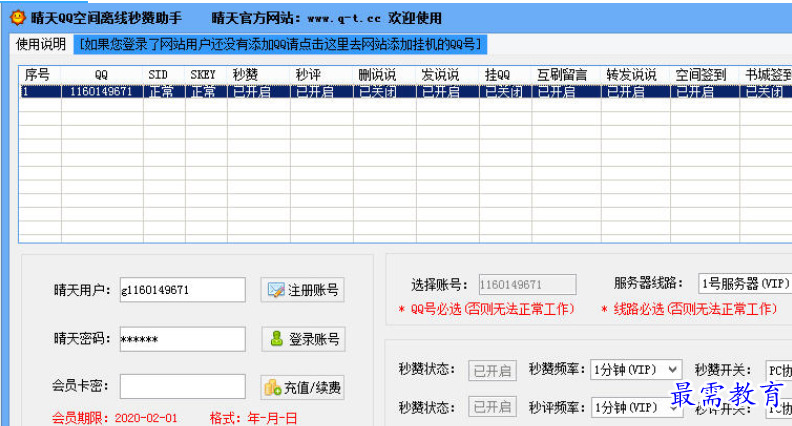This screenshot has width=792, height=426.
Task: Click 秒赞 已开启 cell in row 1
Action: 259,91
